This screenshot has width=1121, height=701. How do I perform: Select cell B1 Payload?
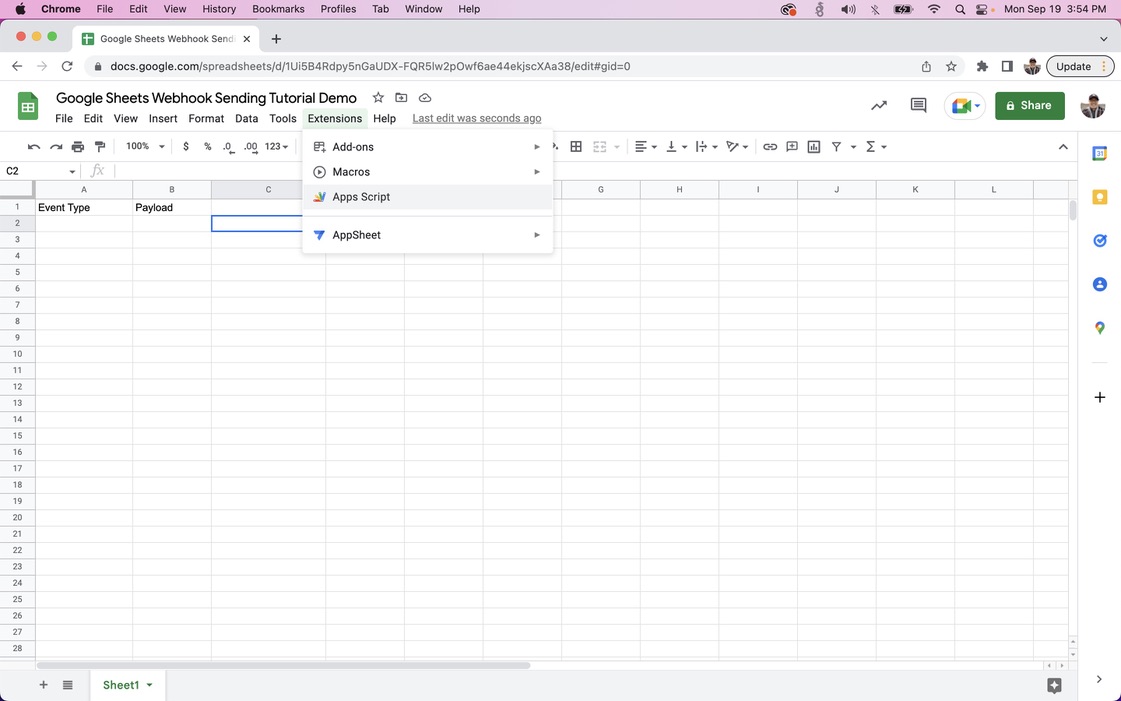coord(172,207)
